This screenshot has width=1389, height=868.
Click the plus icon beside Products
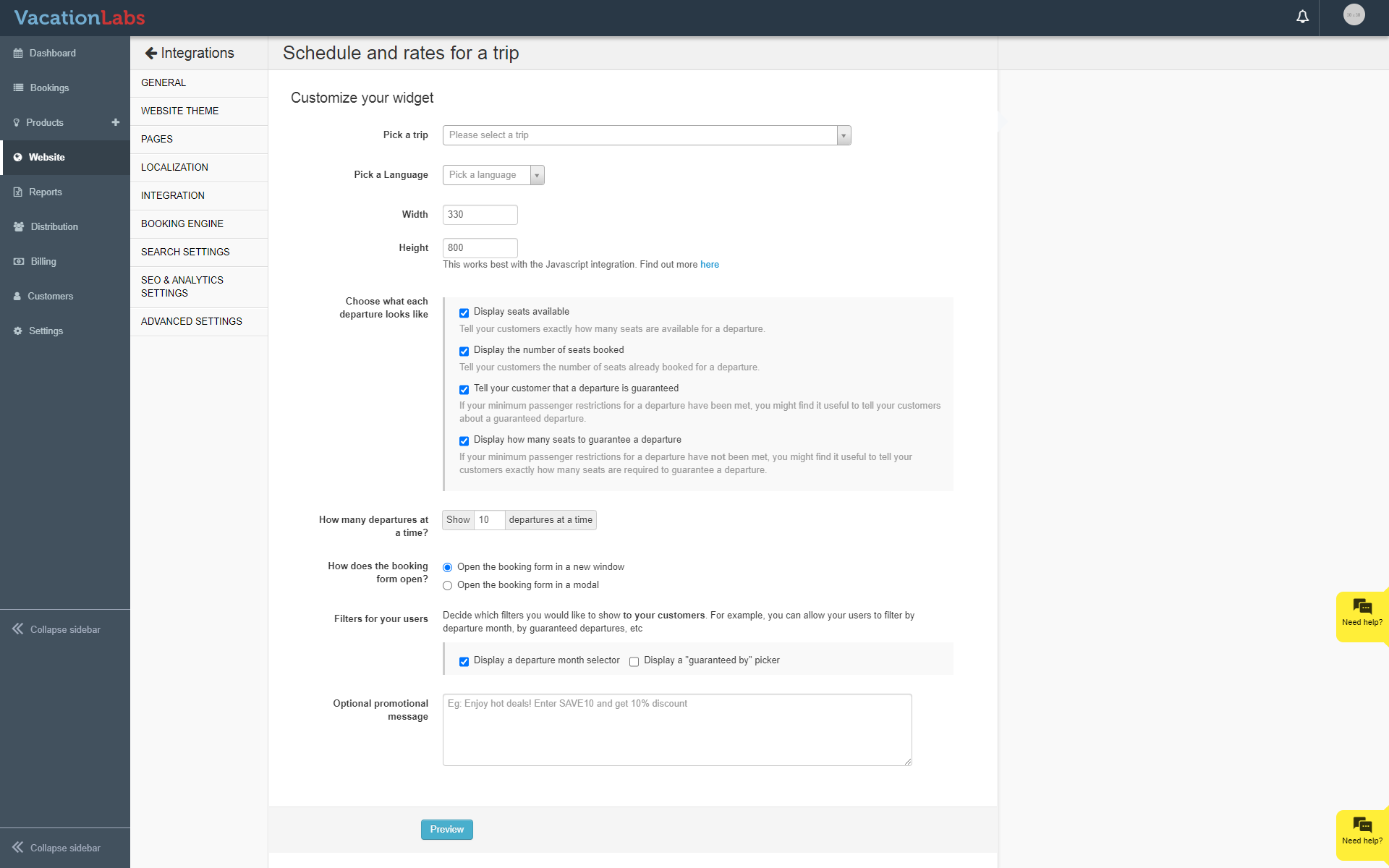(116, 122)
